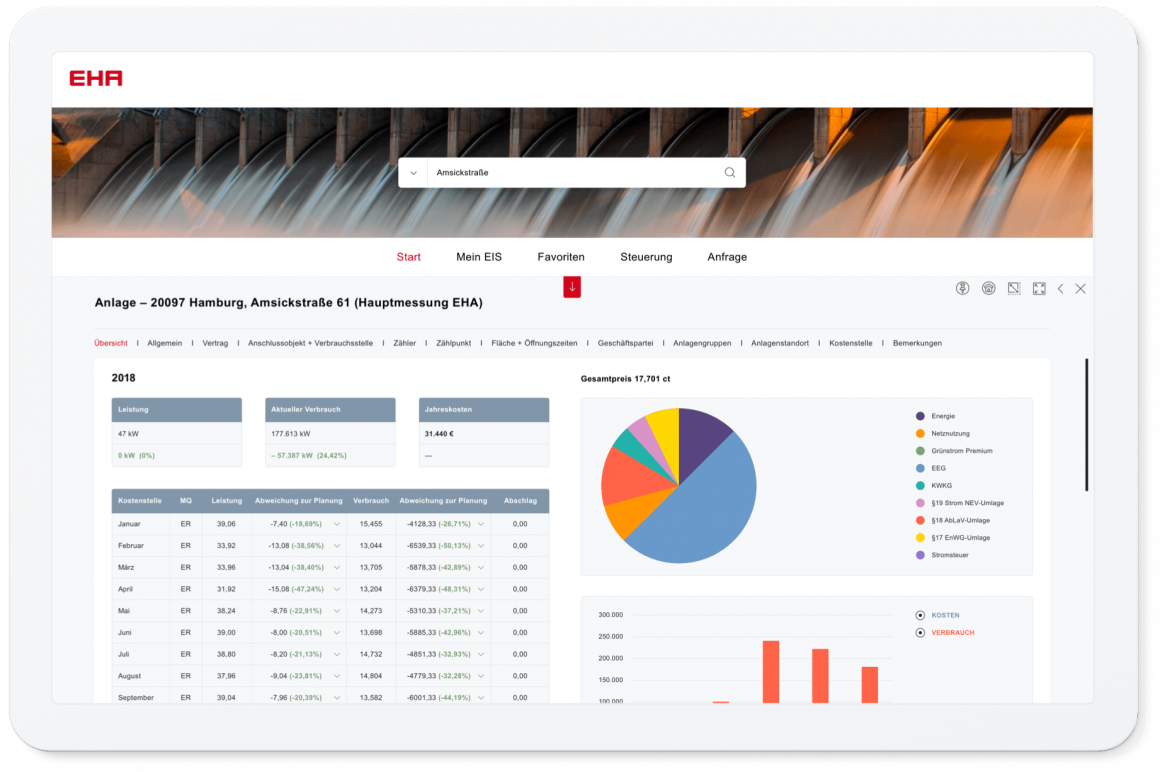Open the Kostenstelle section link
Image resolution: width=1160 pixels, height=772 pixels.
[x=850, y=343]
